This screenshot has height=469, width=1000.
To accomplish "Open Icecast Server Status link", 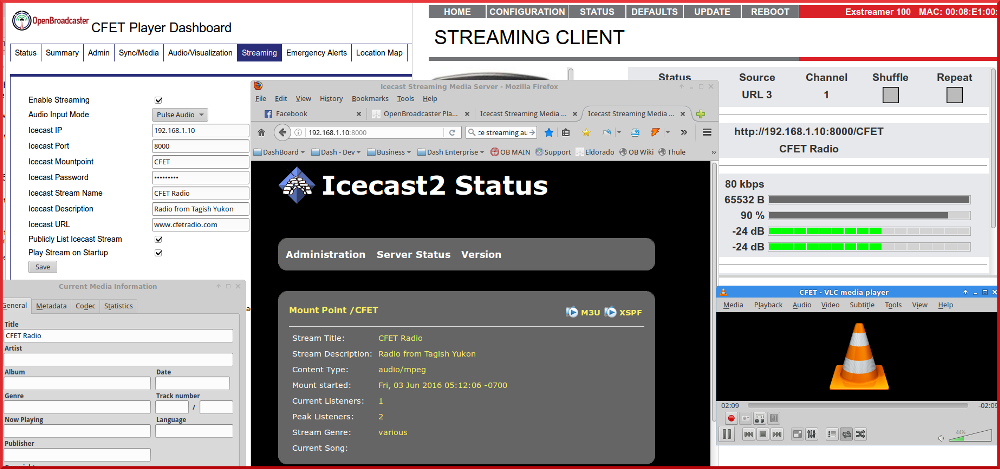I will pyautogui.click(x=413, y=255).
